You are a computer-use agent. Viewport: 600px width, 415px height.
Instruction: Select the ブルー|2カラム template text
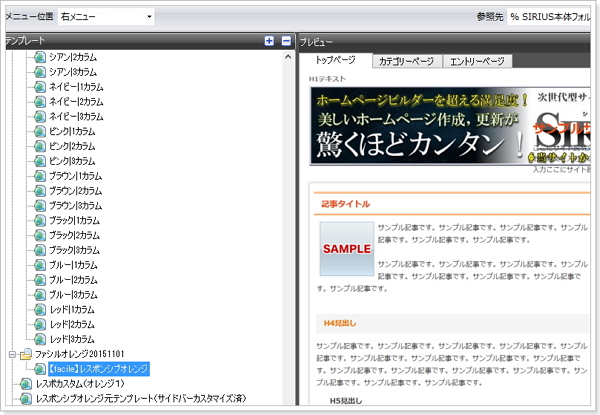pos(73,280)
